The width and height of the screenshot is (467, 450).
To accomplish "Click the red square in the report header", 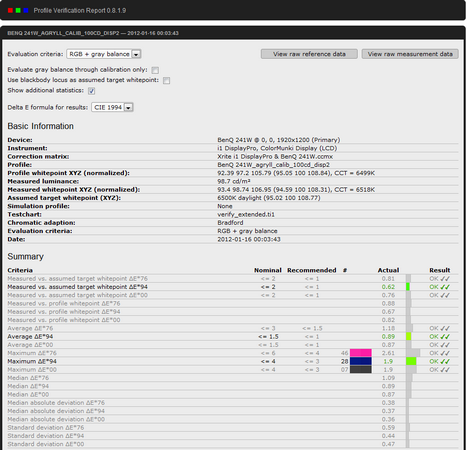I will click(x=10, y=10).
